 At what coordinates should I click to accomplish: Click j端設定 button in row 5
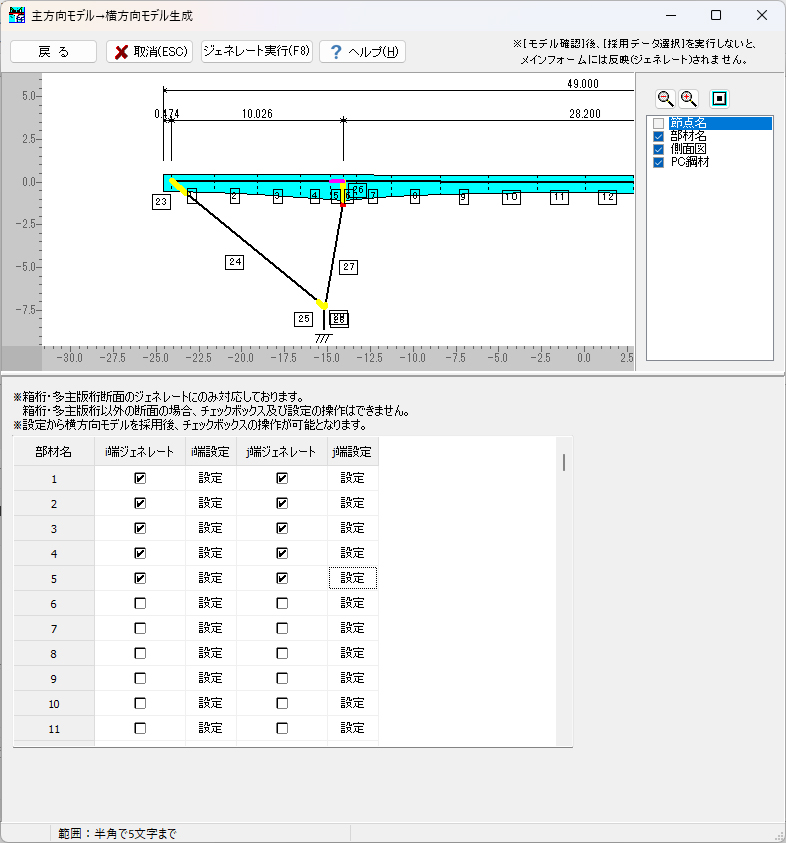coord(352,578)
